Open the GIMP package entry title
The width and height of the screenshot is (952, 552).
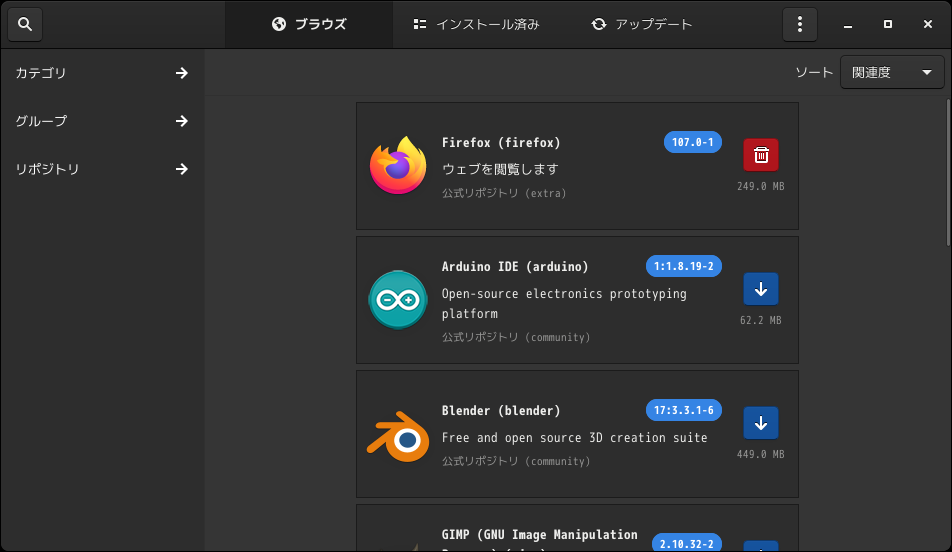(540, 534)
